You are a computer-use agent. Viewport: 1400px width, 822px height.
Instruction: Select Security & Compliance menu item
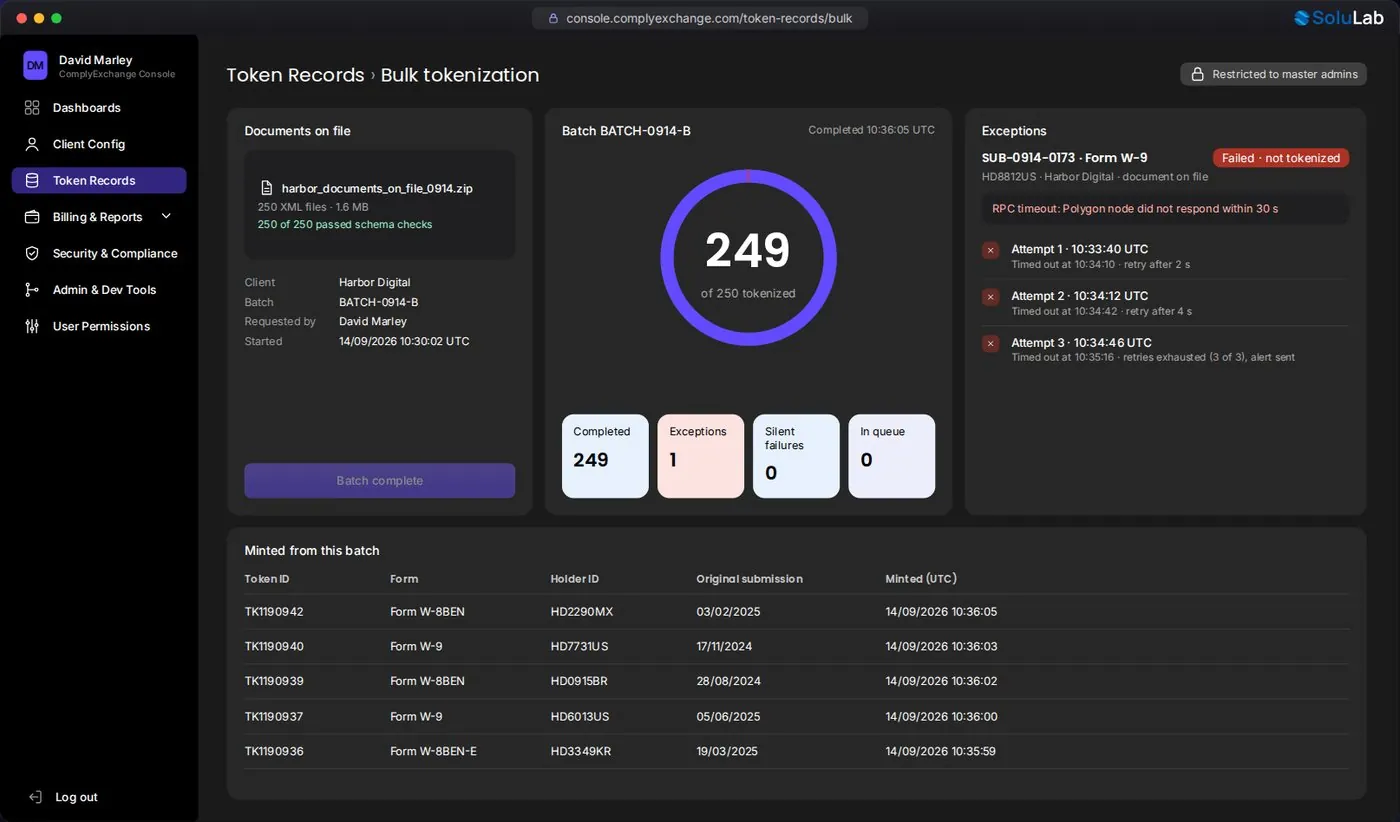pos(99,254)
